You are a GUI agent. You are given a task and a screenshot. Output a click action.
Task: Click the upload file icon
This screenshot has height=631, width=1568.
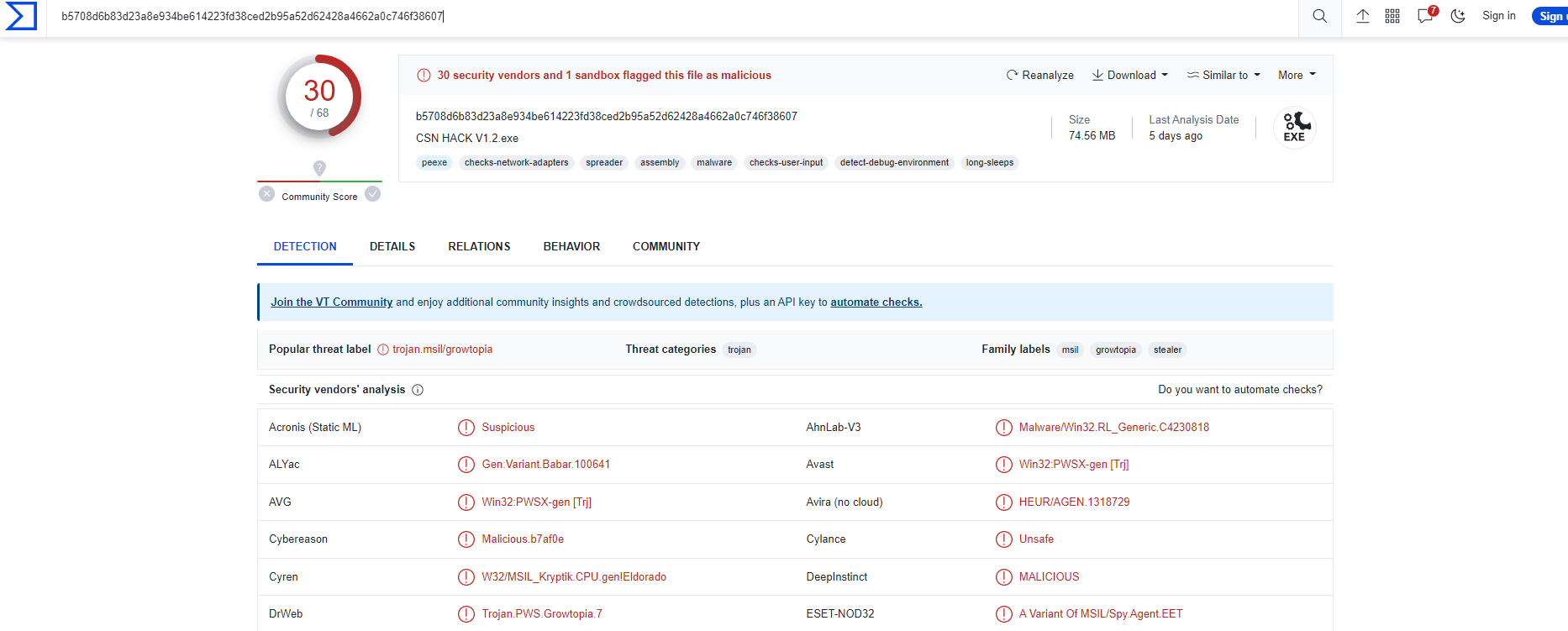point(1363,16)
